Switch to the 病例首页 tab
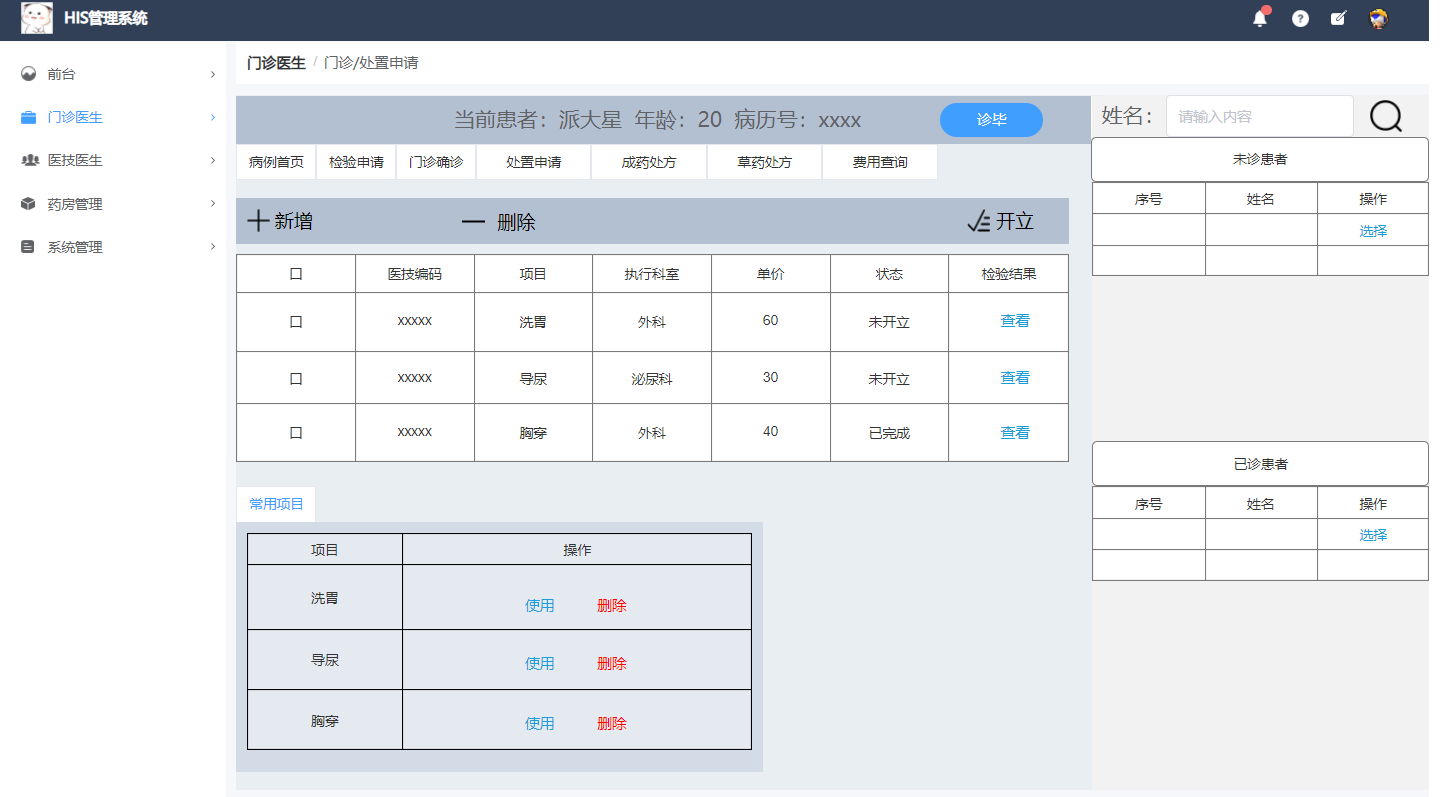This screenshot has height=797, width=1442. 276,162
